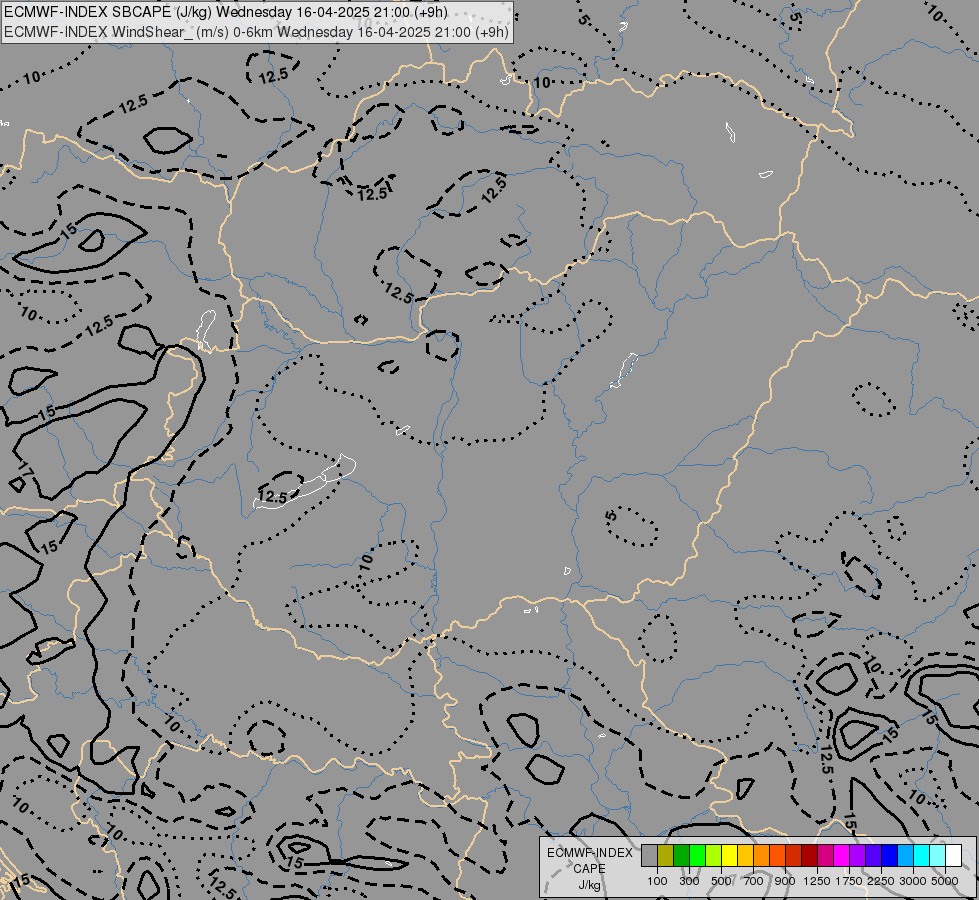Click the 'J/kg' unit label in the legend
979x900 pixels.
tap(589, 886)
